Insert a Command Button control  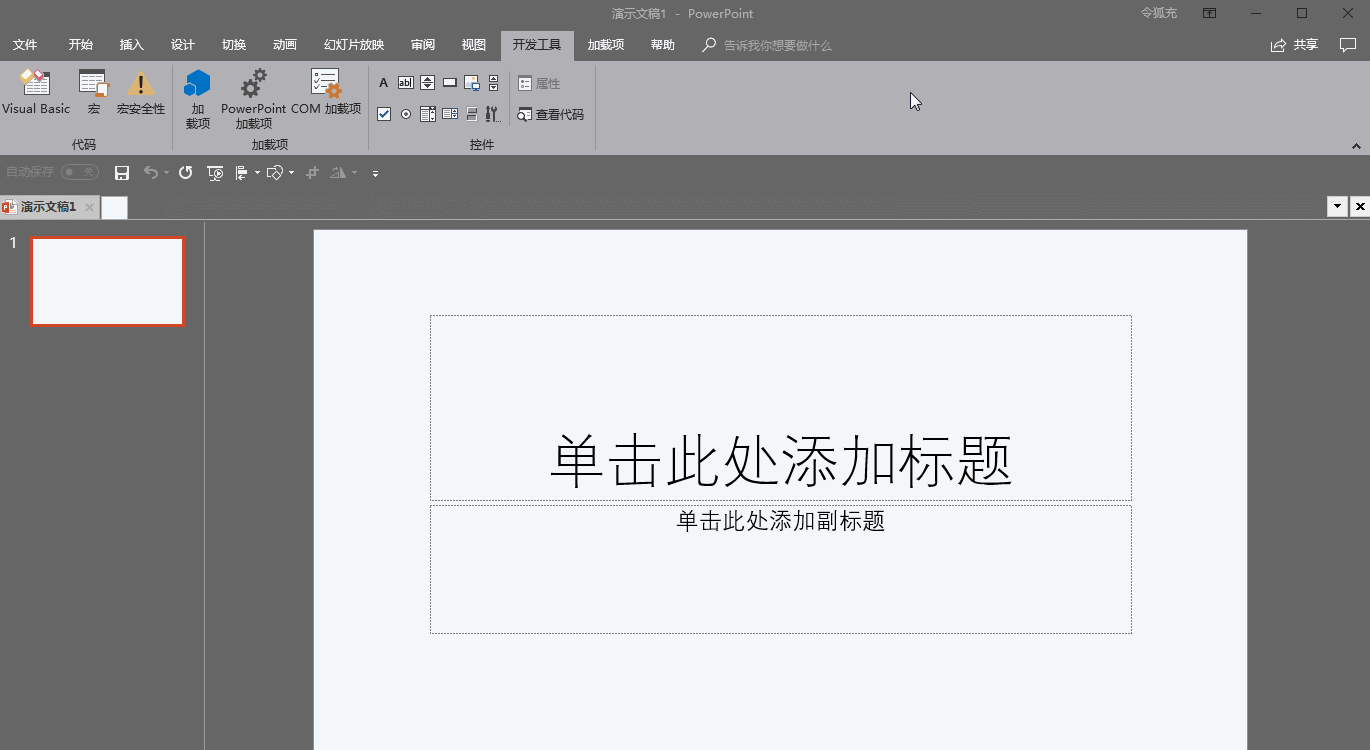(x=449, y=82)
